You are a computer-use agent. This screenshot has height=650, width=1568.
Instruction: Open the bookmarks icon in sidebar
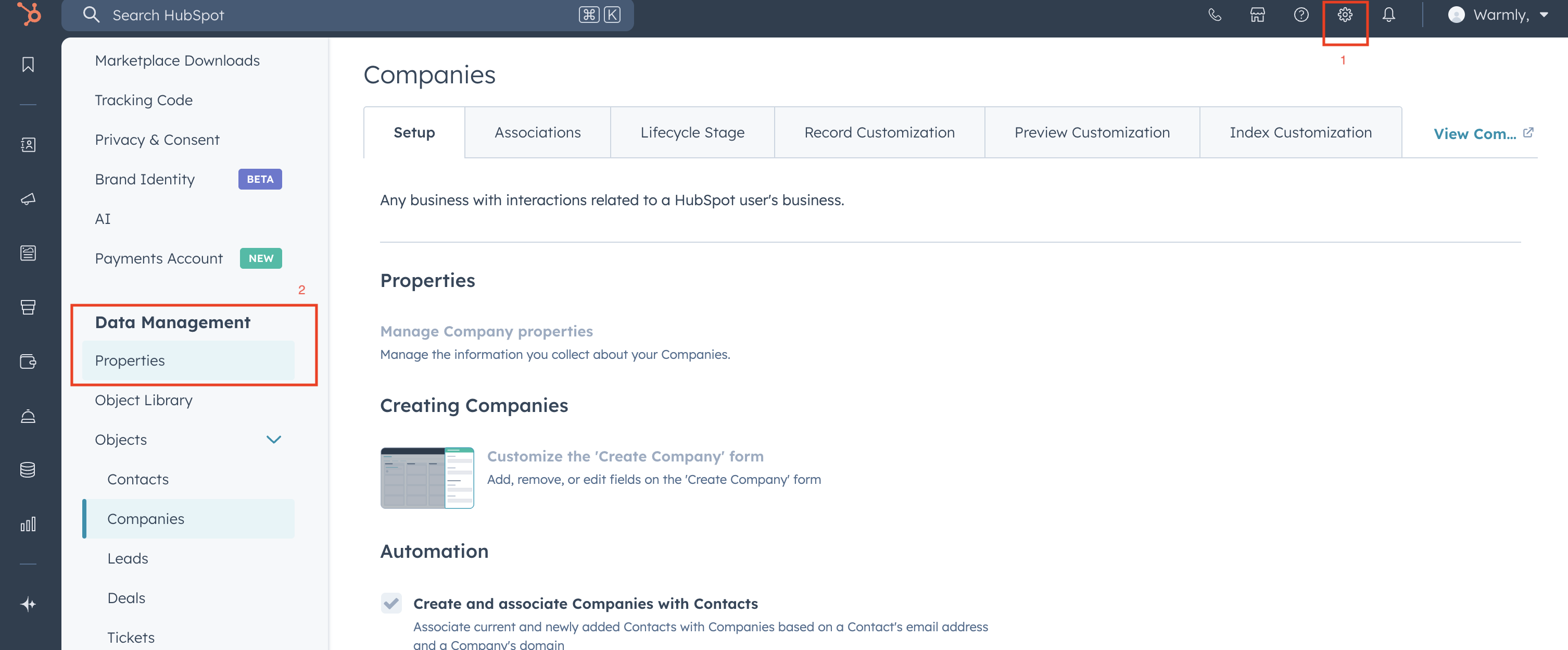tap(28, 65)
